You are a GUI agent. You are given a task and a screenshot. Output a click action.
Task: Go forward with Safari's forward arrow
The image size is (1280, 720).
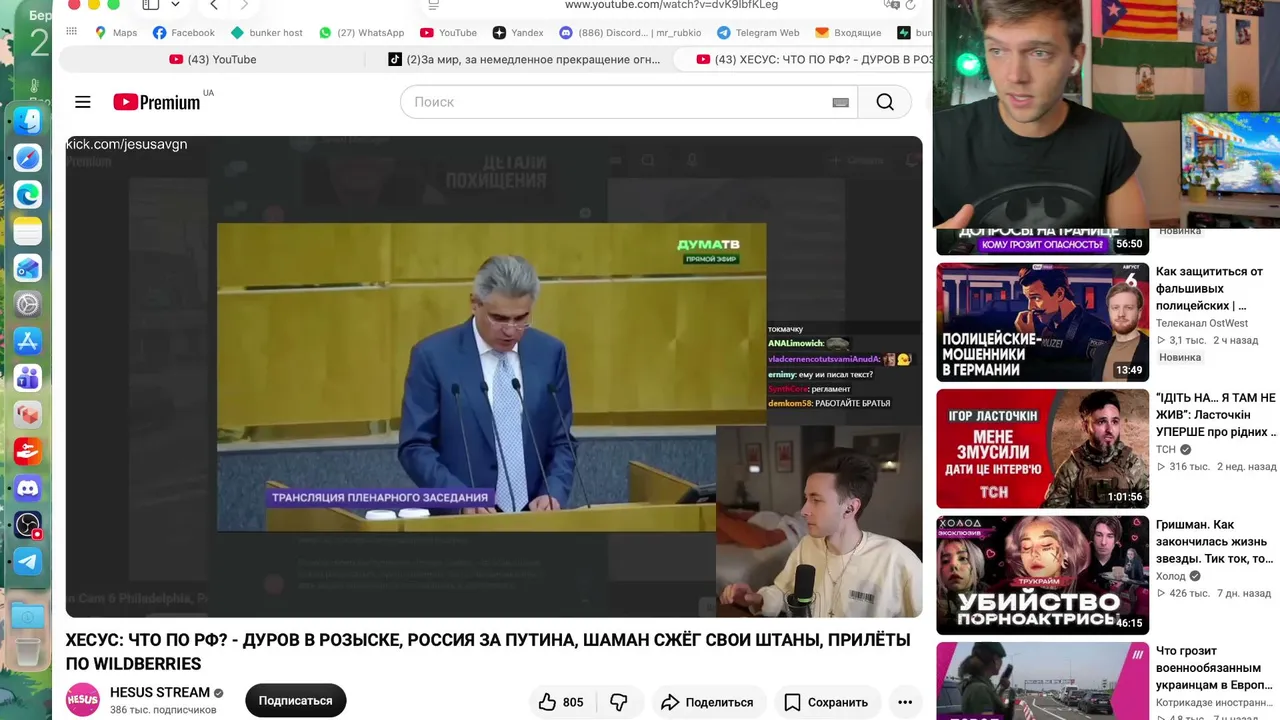[244, 5]
